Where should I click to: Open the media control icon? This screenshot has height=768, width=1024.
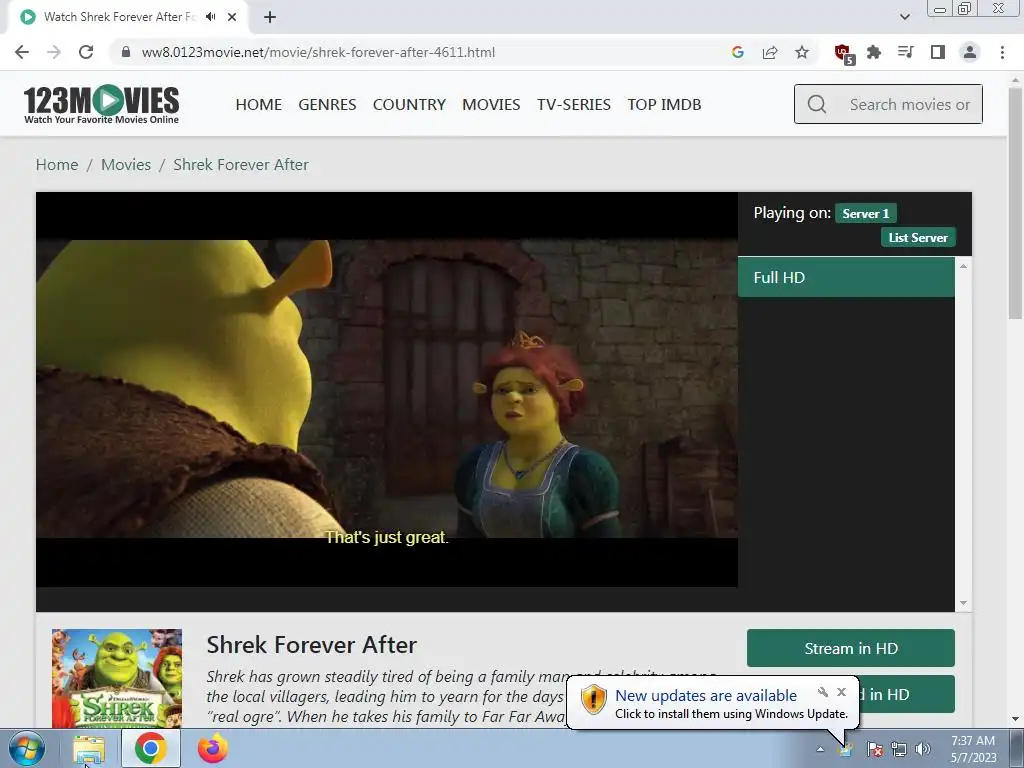pyautogui.click(x=905, y=52)
